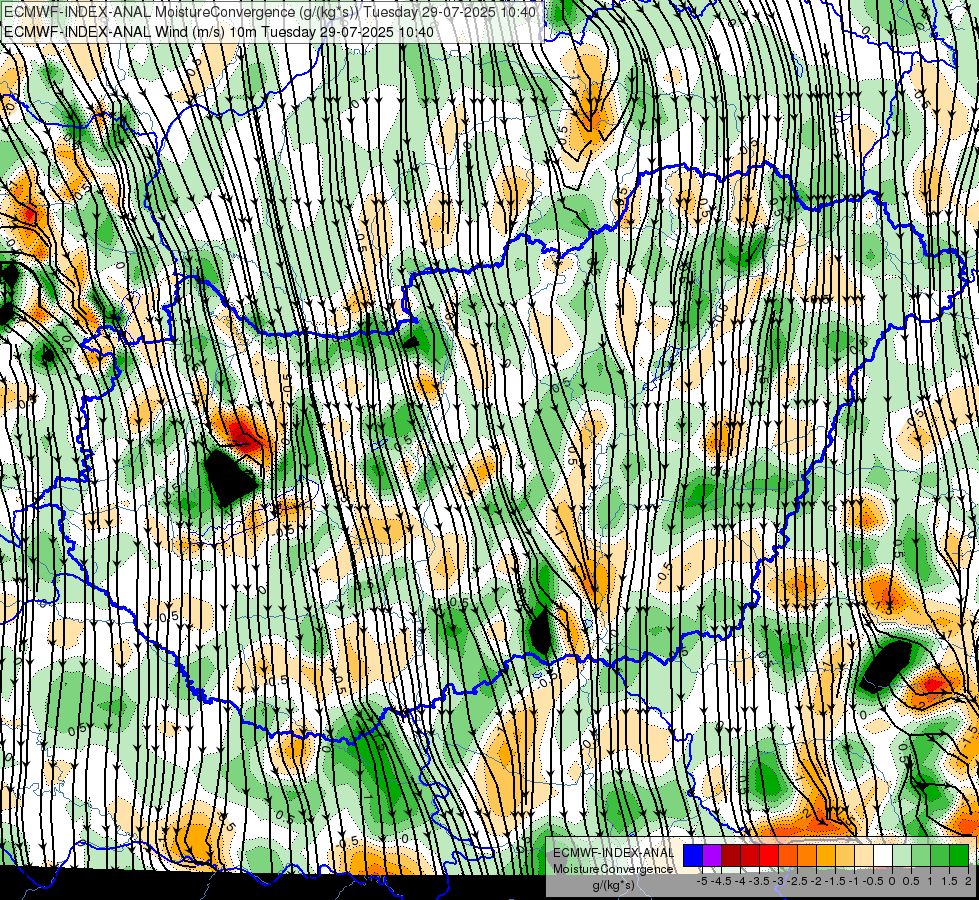Click the blue swatch in the legend
Screen dimensions: 979x900
[x=693, y=856]
